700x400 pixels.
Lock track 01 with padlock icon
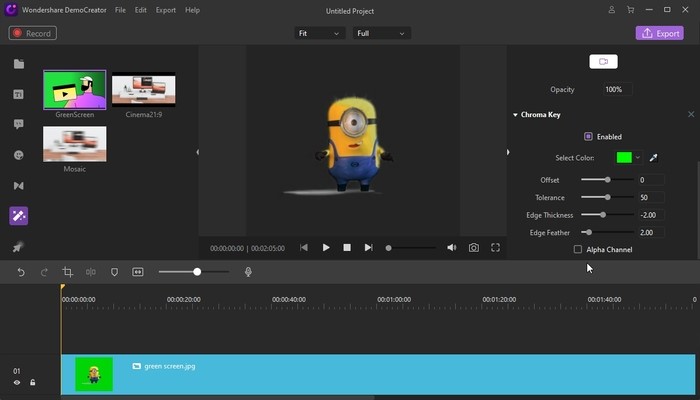[x=33, y=383]
